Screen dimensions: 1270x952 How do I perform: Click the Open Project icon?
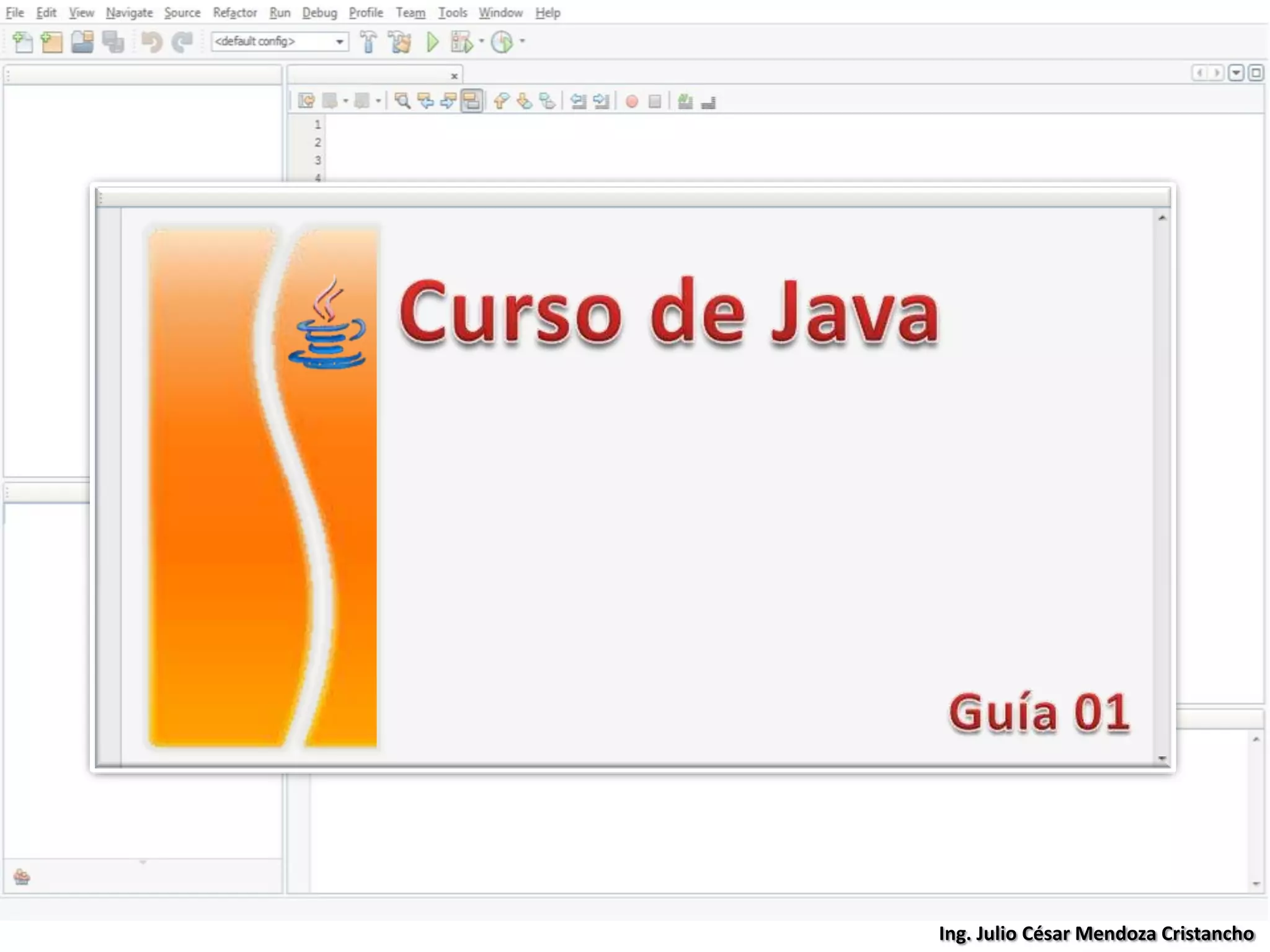[82, 42]
